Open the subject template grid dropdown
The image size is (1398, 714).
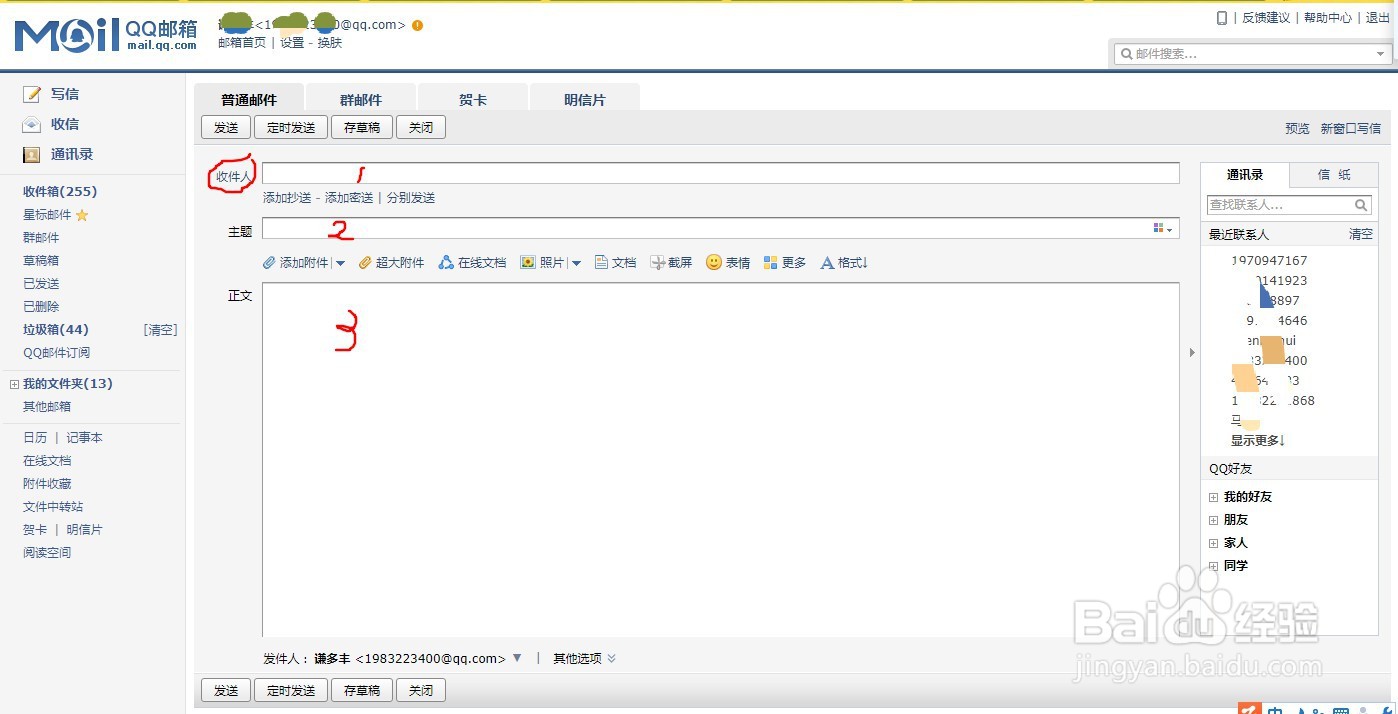(x=1161, y=228)
